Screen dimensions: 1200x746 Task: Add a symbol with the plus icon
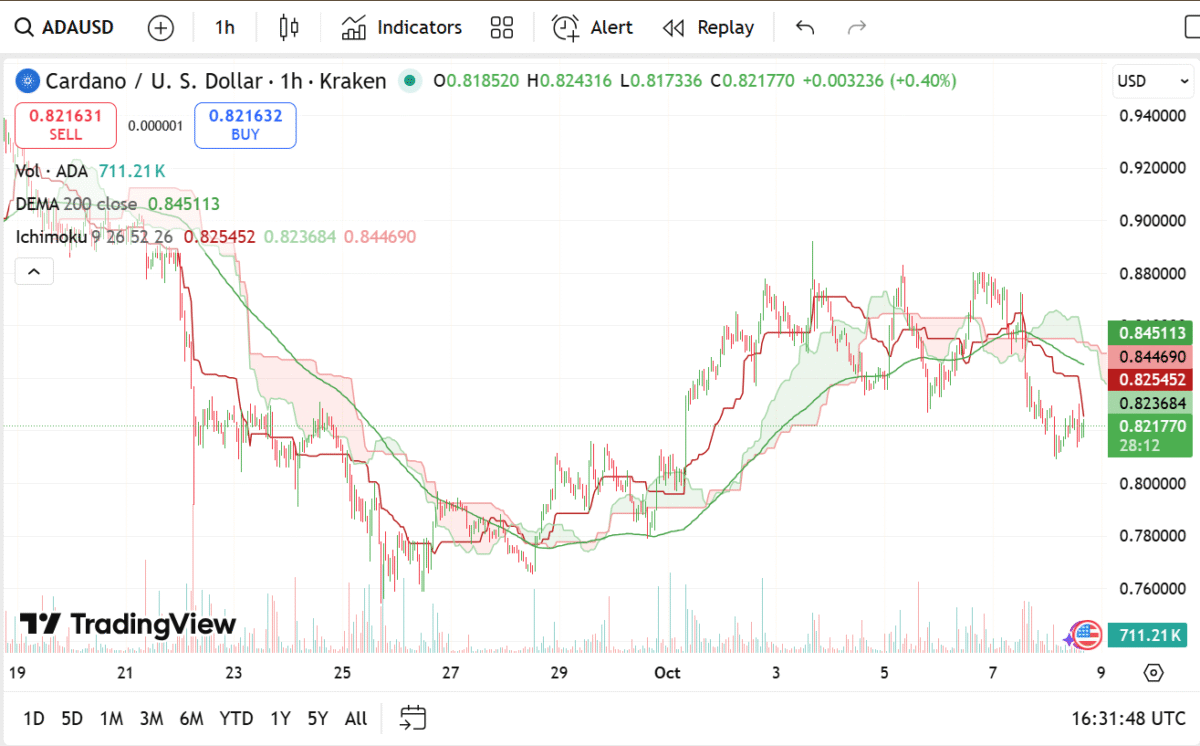point(160,27)
